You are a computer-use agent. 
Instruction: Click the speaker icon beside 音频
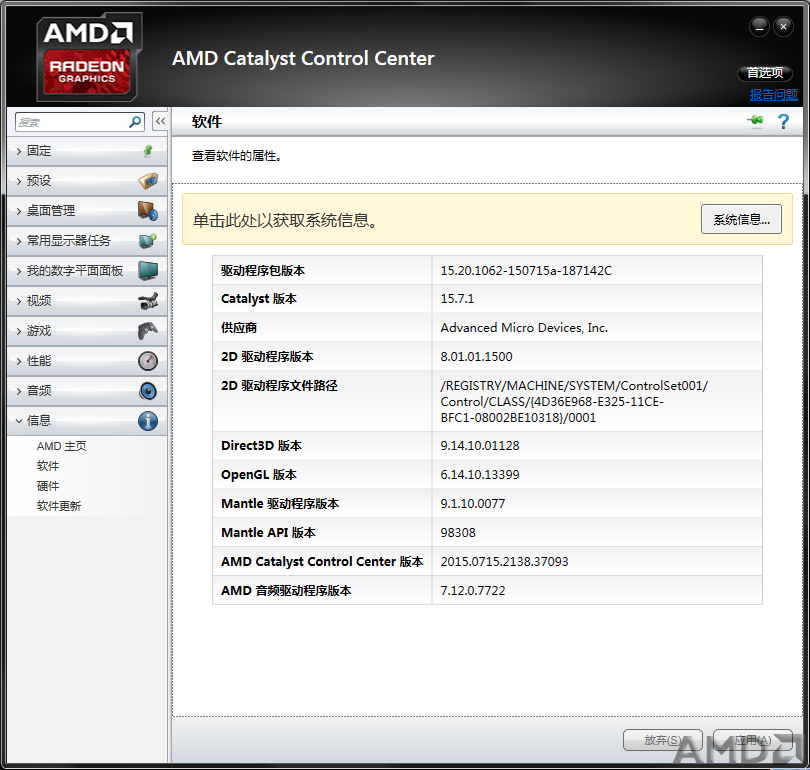click(x=148, y=390)
